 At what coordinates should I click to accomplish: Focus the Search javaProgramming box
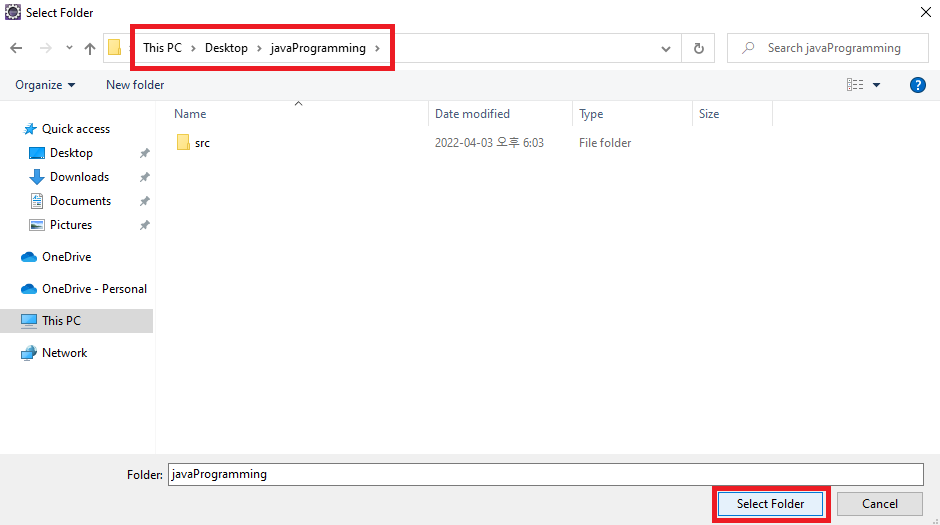[x=827, y=48]
